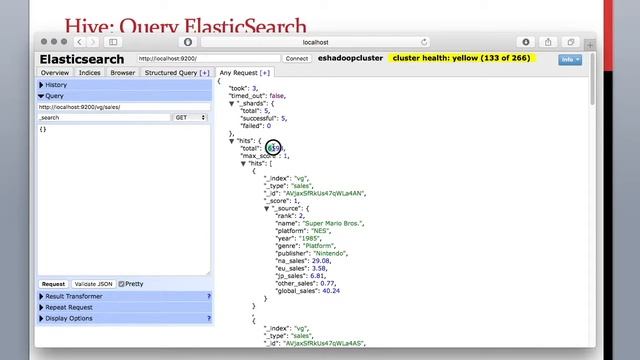This screenshot has height=360, width=640.
Task: Click the timed_out false value
Action: [276, 96]
